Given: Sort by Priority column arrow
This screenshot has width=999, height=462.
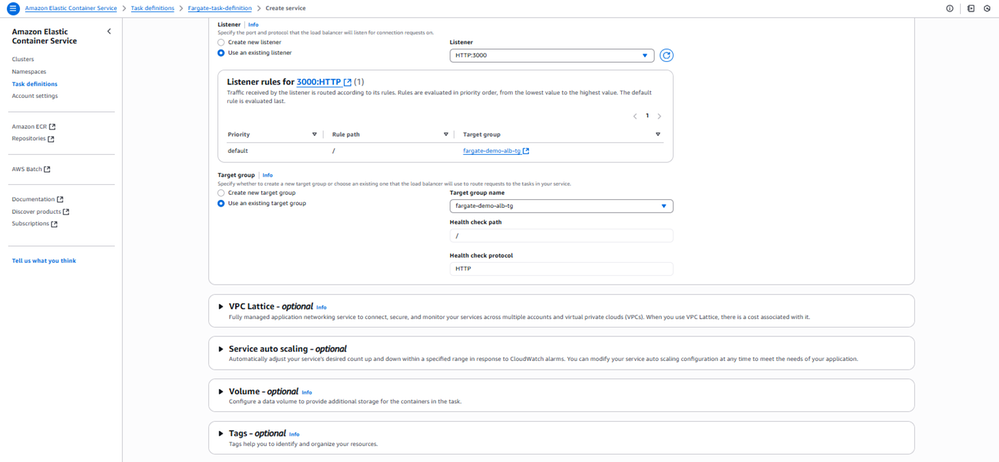Looking at the screenshot, I should (314, 134).
